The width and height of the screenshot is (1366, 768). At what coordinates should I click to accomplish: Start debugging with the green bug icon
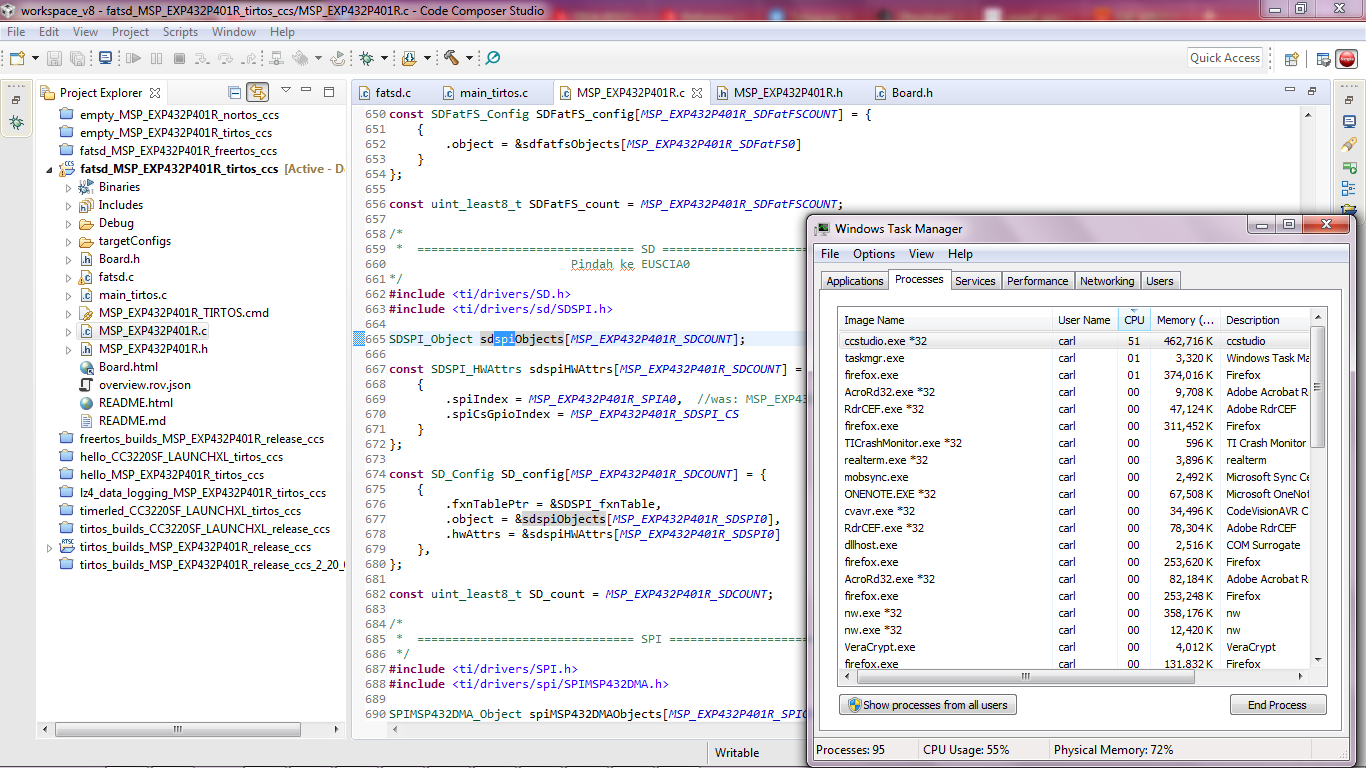click(x=366, y=58)
